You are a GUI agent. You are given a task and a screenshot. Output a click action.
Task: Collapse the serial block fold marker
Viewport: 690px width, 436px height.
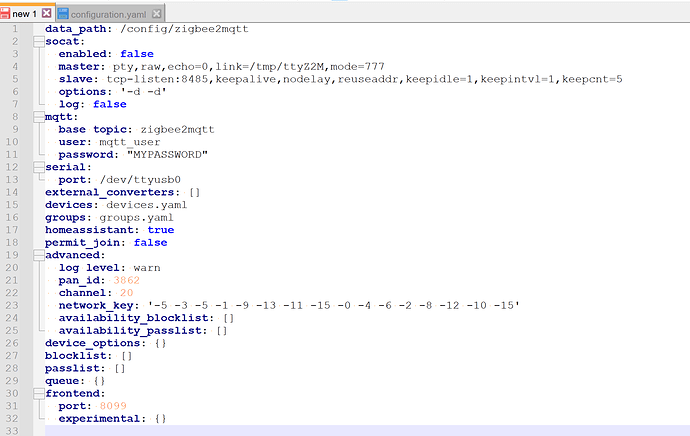[39, 167]
